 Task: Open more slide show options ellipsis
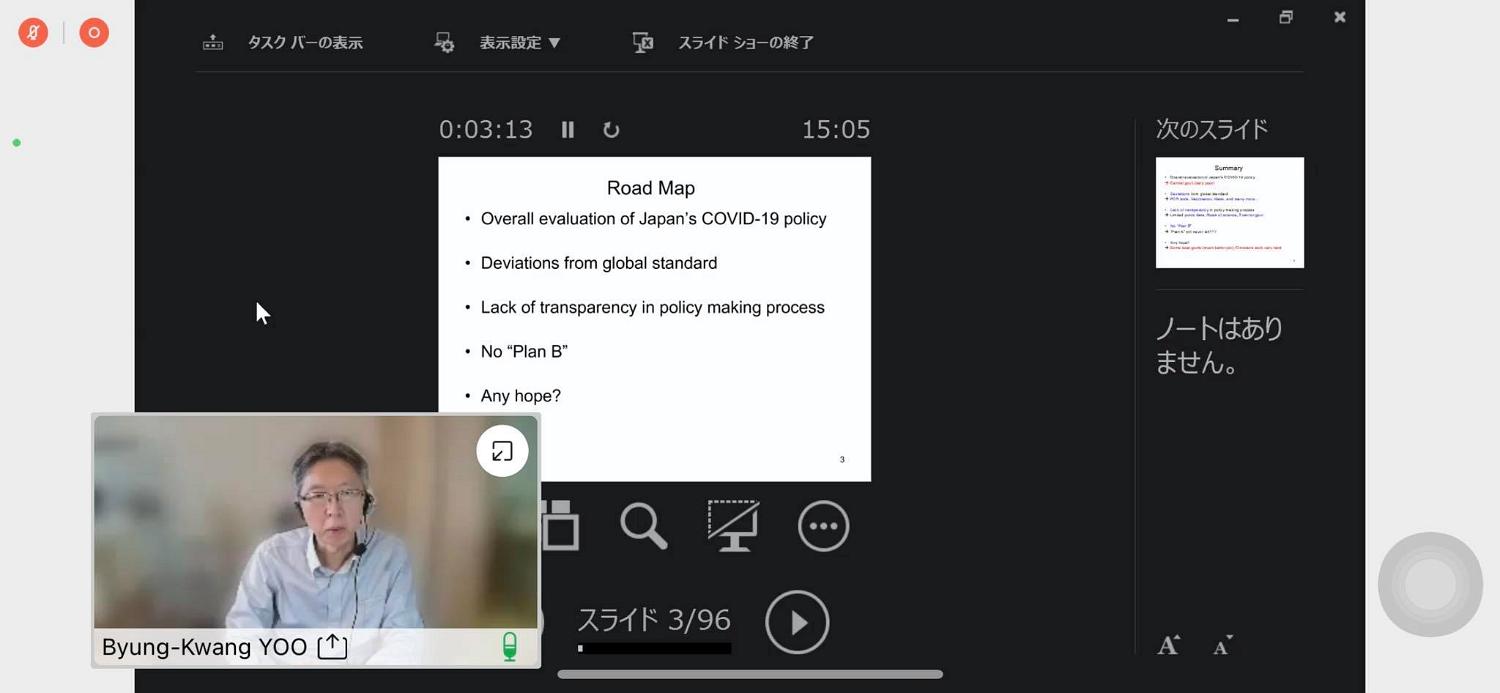(823, 526)
